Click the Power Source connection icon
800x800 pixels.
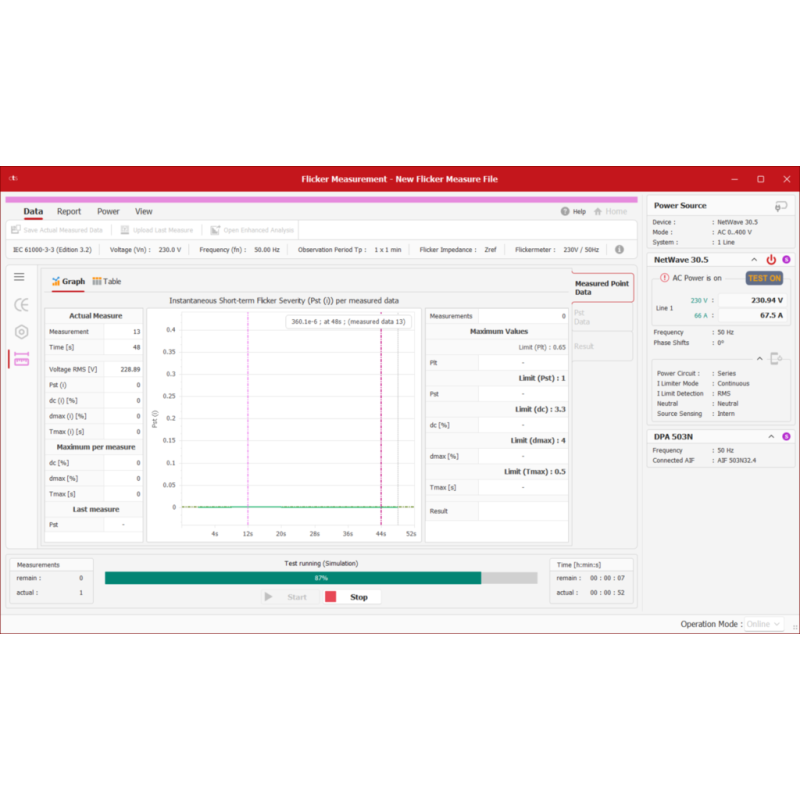(780, 206)
